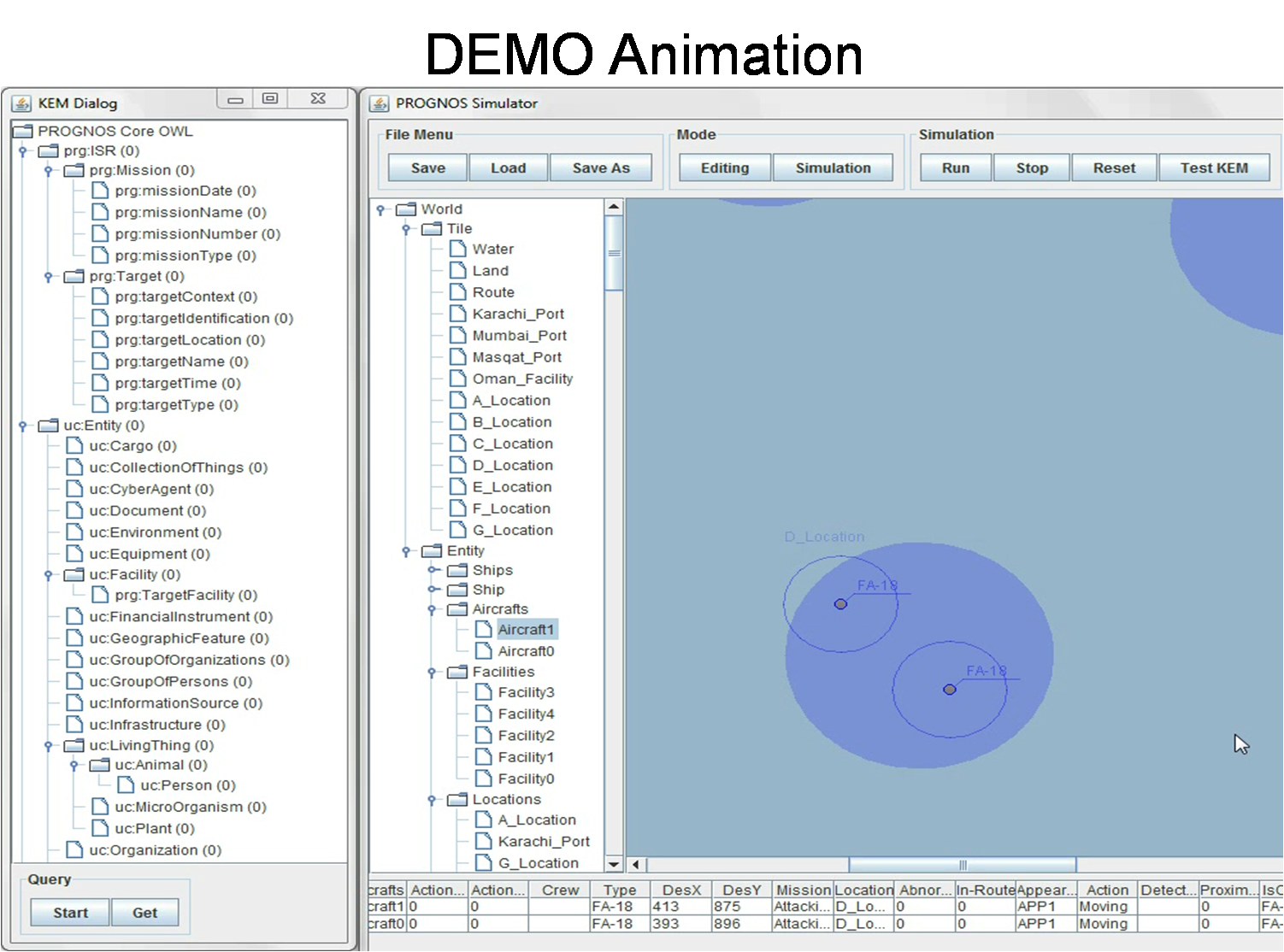Stop the simulation
Viewport: 1284px width, 952px height.
1032,168
